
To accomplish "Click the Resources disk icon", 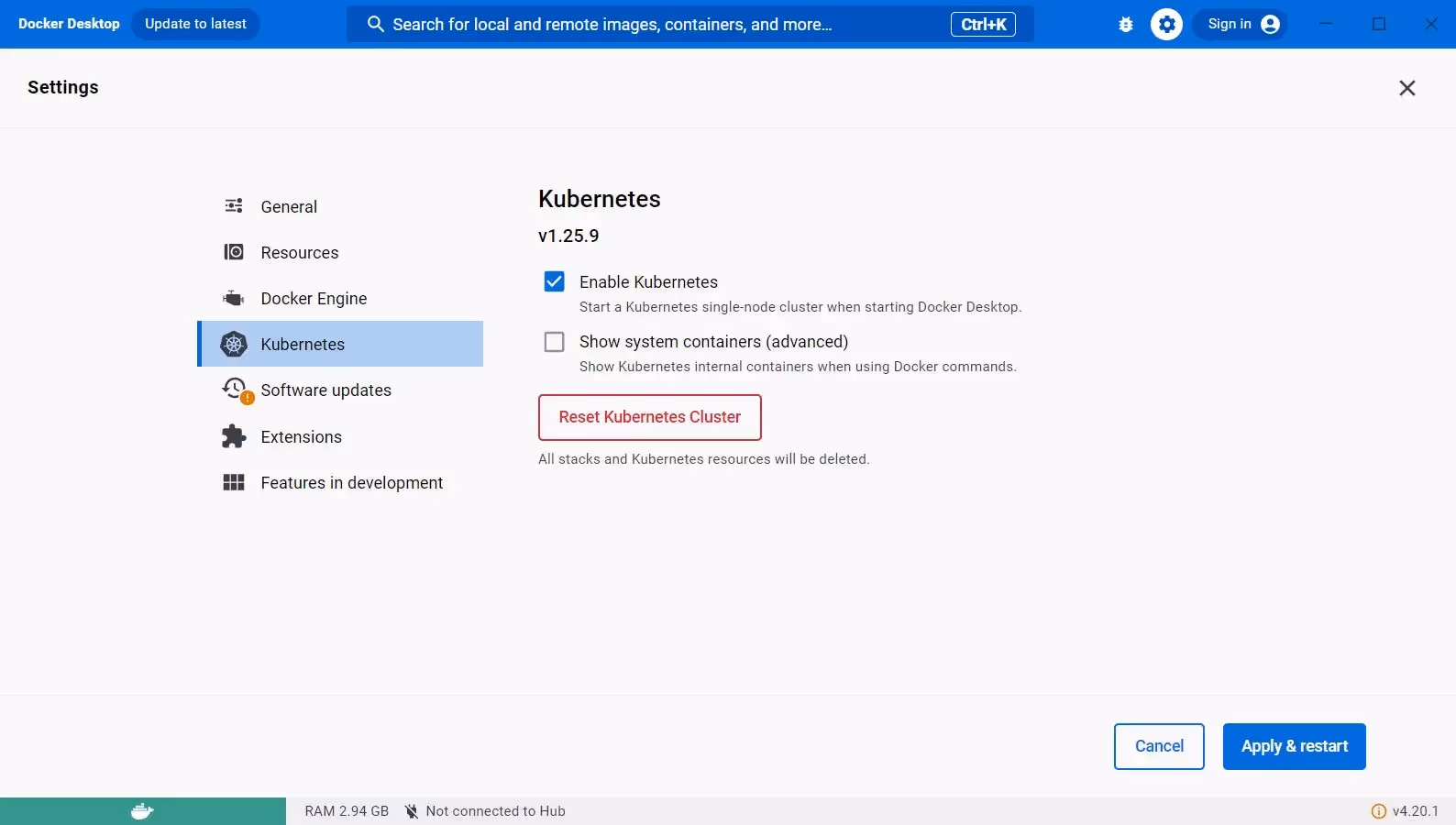I will 234,252.
